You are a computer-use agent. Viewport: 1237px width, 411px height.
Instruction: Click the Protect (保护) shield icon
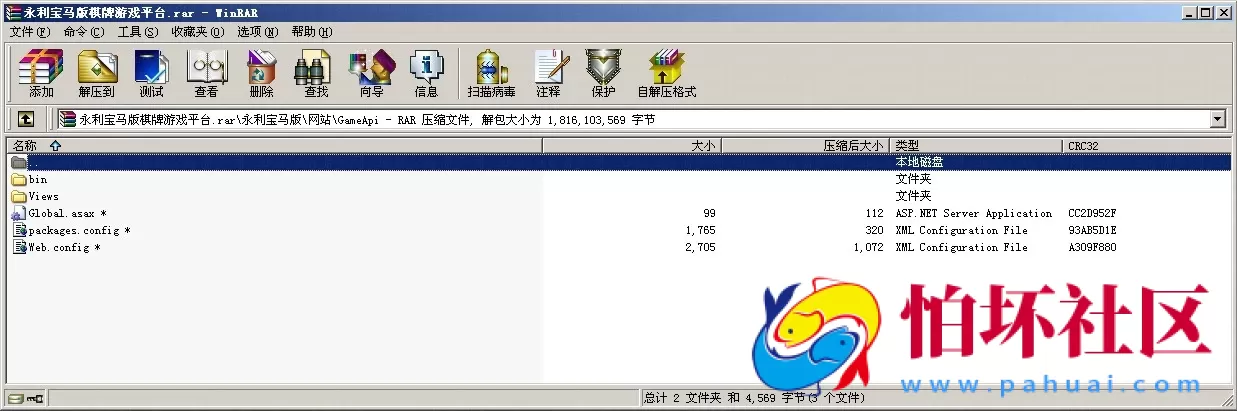(603, 74)
